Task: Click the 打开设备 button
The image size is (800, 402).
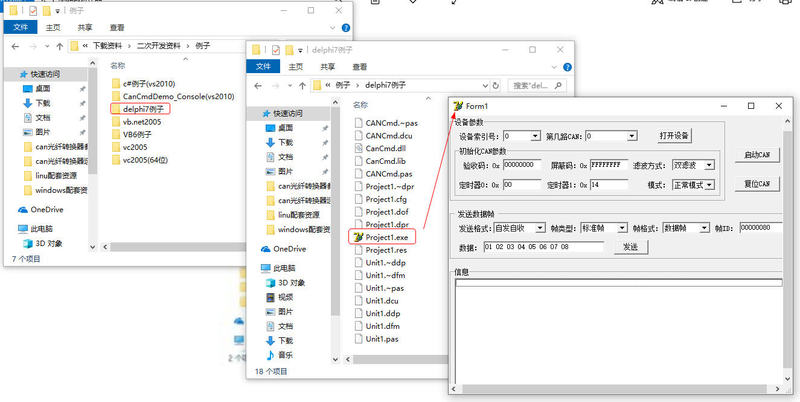Action: [674, 136]
